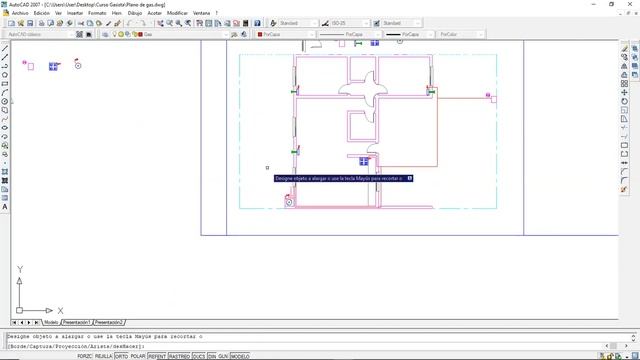This screenshot has height=360, width=640.
Task: Click the MODELO button in status bar
Action: [x=240, y=356]
